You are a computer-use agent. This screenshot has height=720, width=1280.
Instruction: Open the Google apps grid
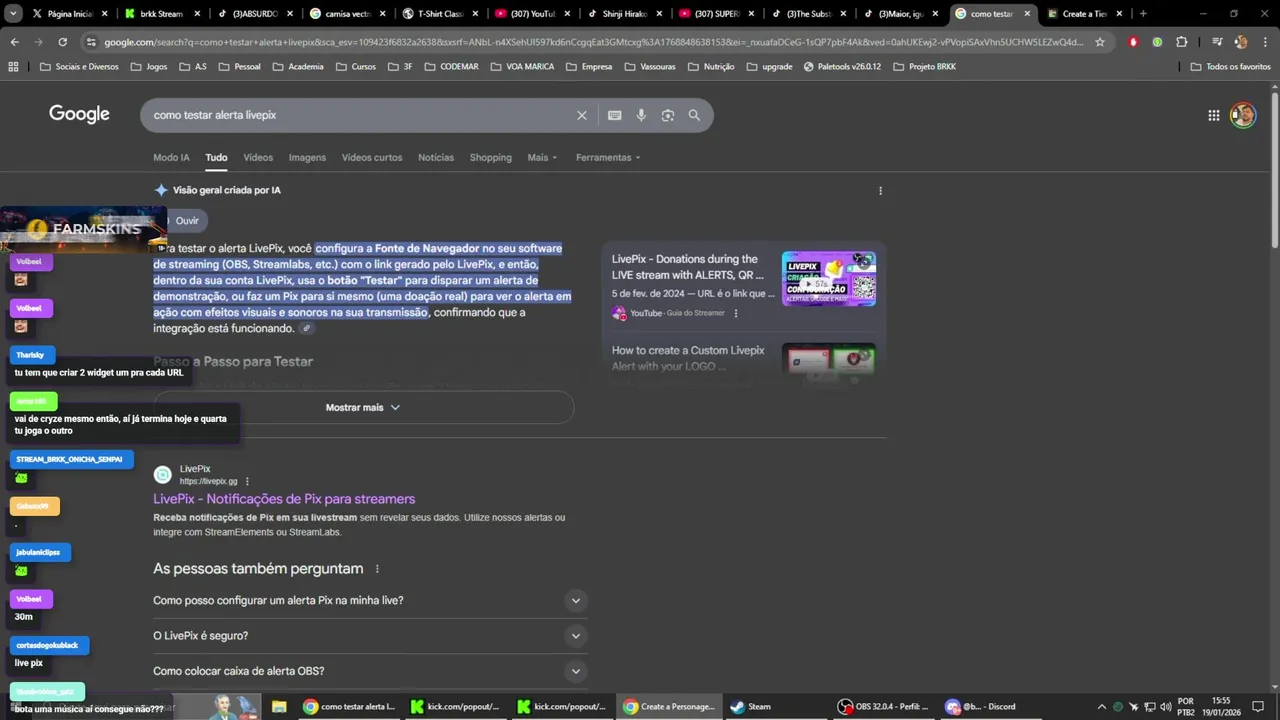click(x=1213, y=115)
